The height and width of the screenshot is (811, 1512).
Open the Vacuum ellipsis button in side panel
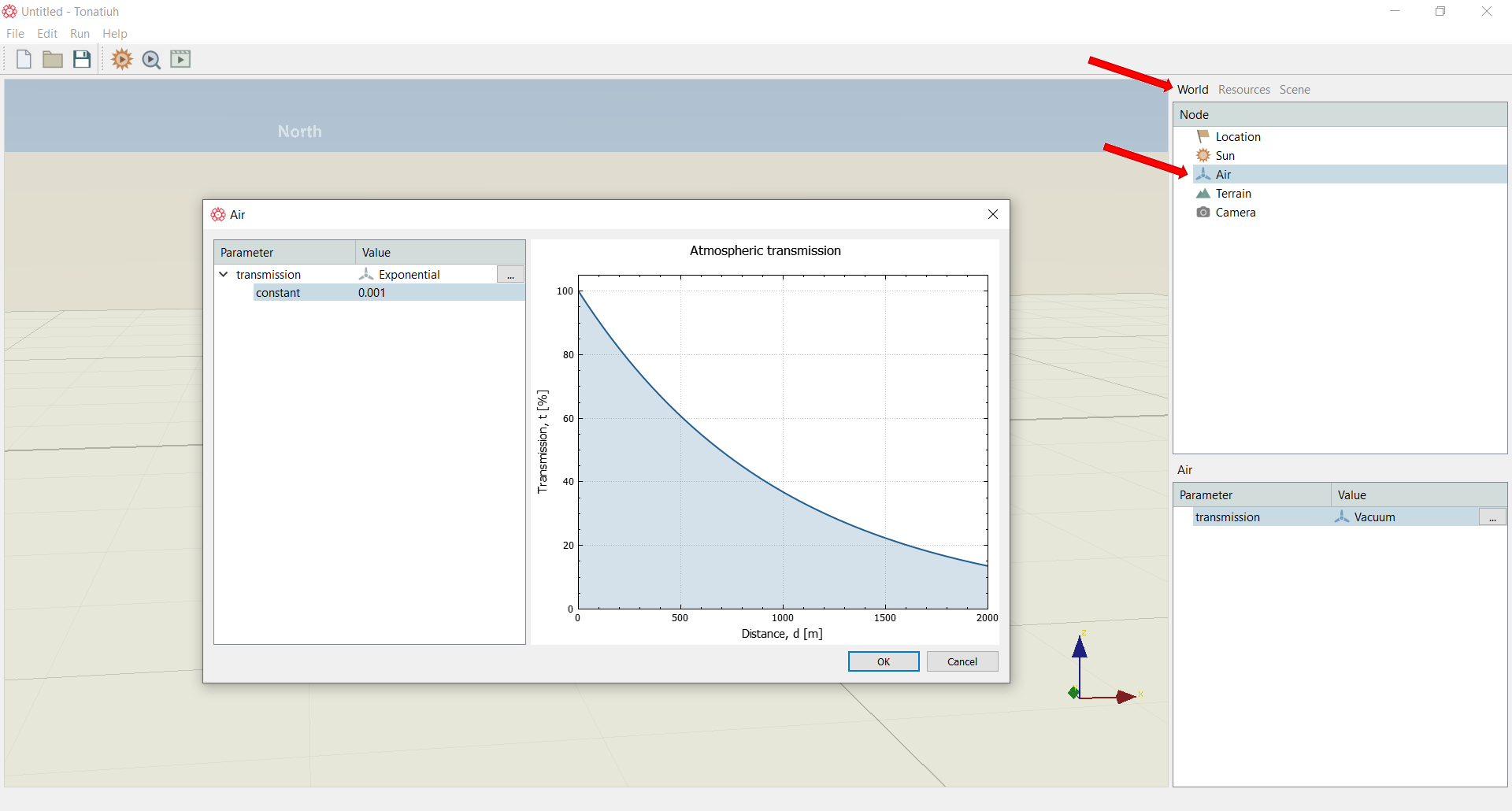(x=1492, y=517)
